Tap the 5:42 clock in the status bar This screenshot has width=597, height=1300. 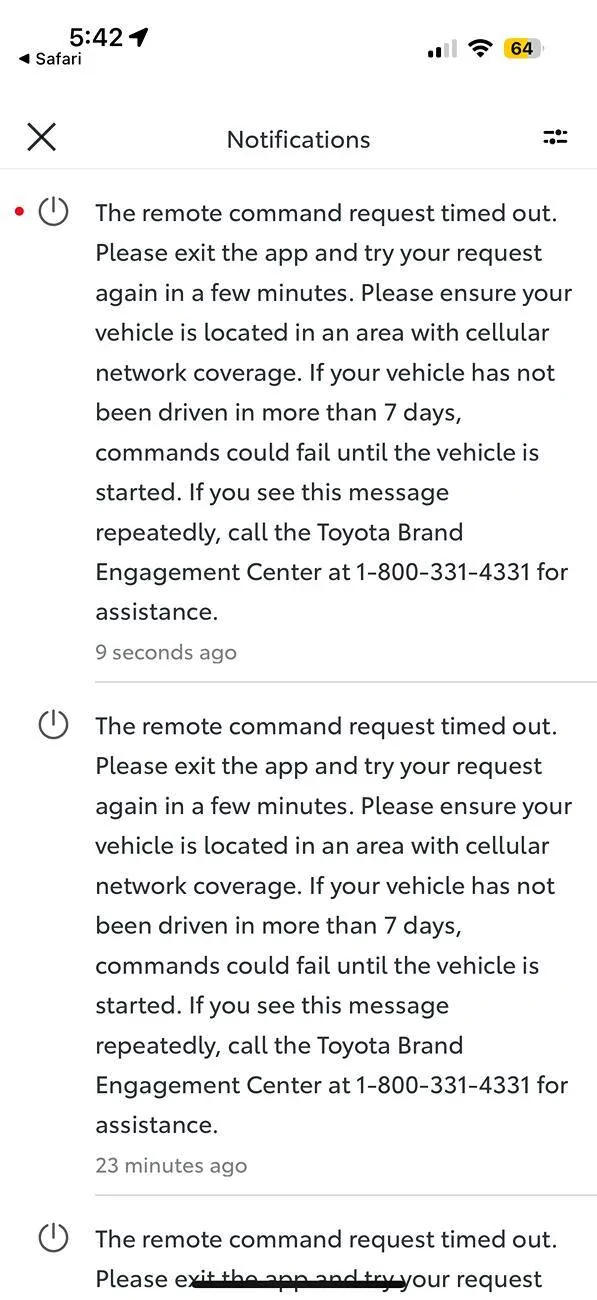(x=96, y=36)
